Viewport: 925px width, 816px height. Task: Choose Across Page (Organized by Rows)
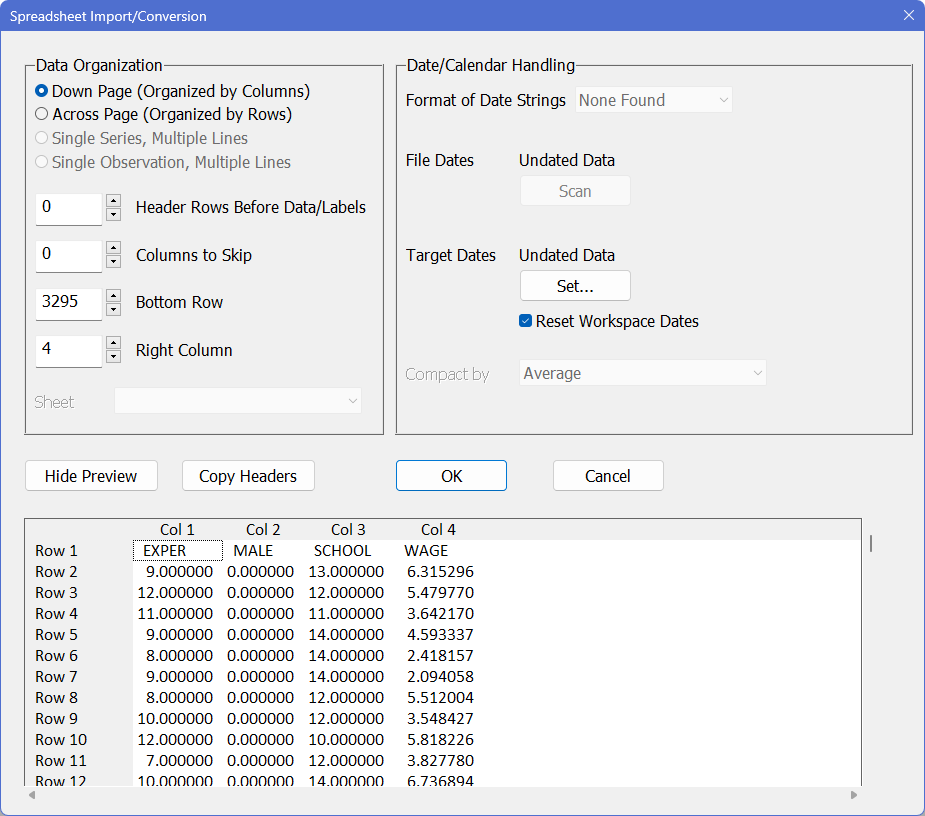42,114
